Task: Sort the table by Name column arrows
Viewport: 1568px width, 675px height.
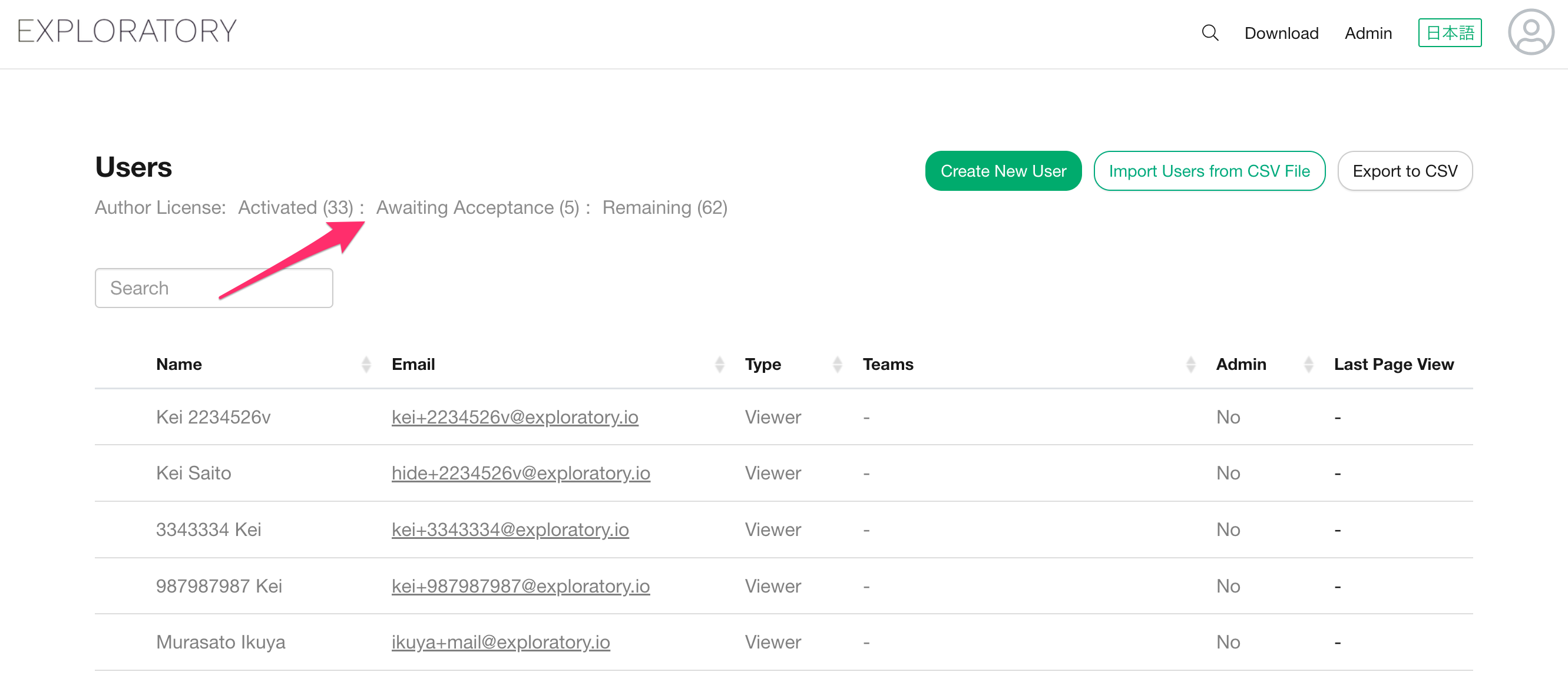Action: tap(366, 364)
